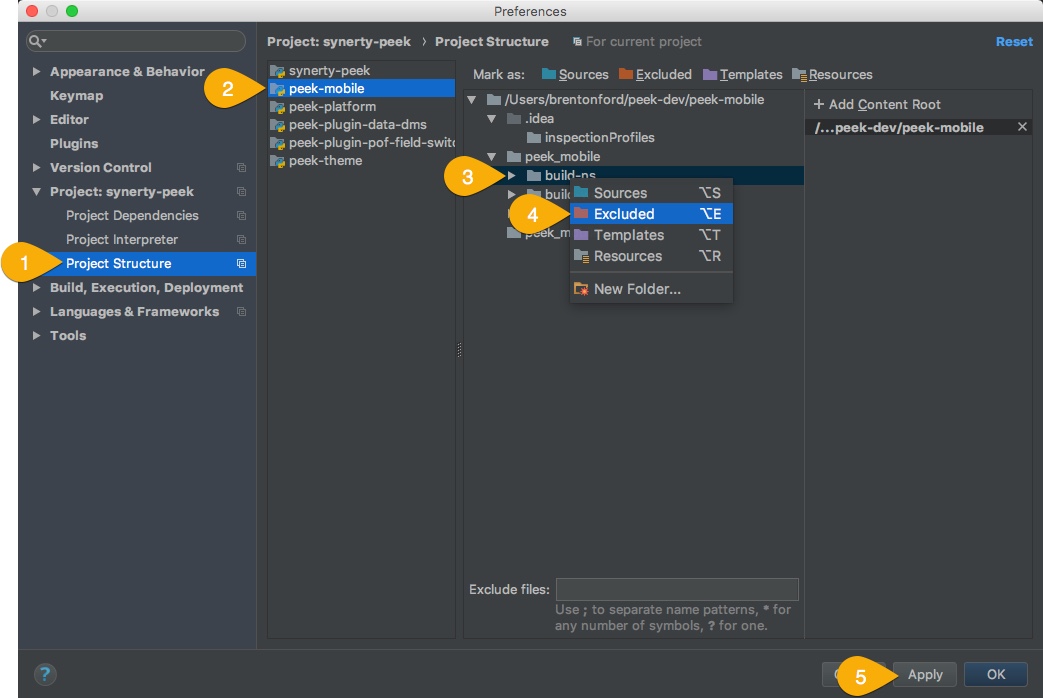Image resolution: width=1043 pixels, height=698 pixels.
Task: Collapse the .idea folder in tree
Action: 492,118
